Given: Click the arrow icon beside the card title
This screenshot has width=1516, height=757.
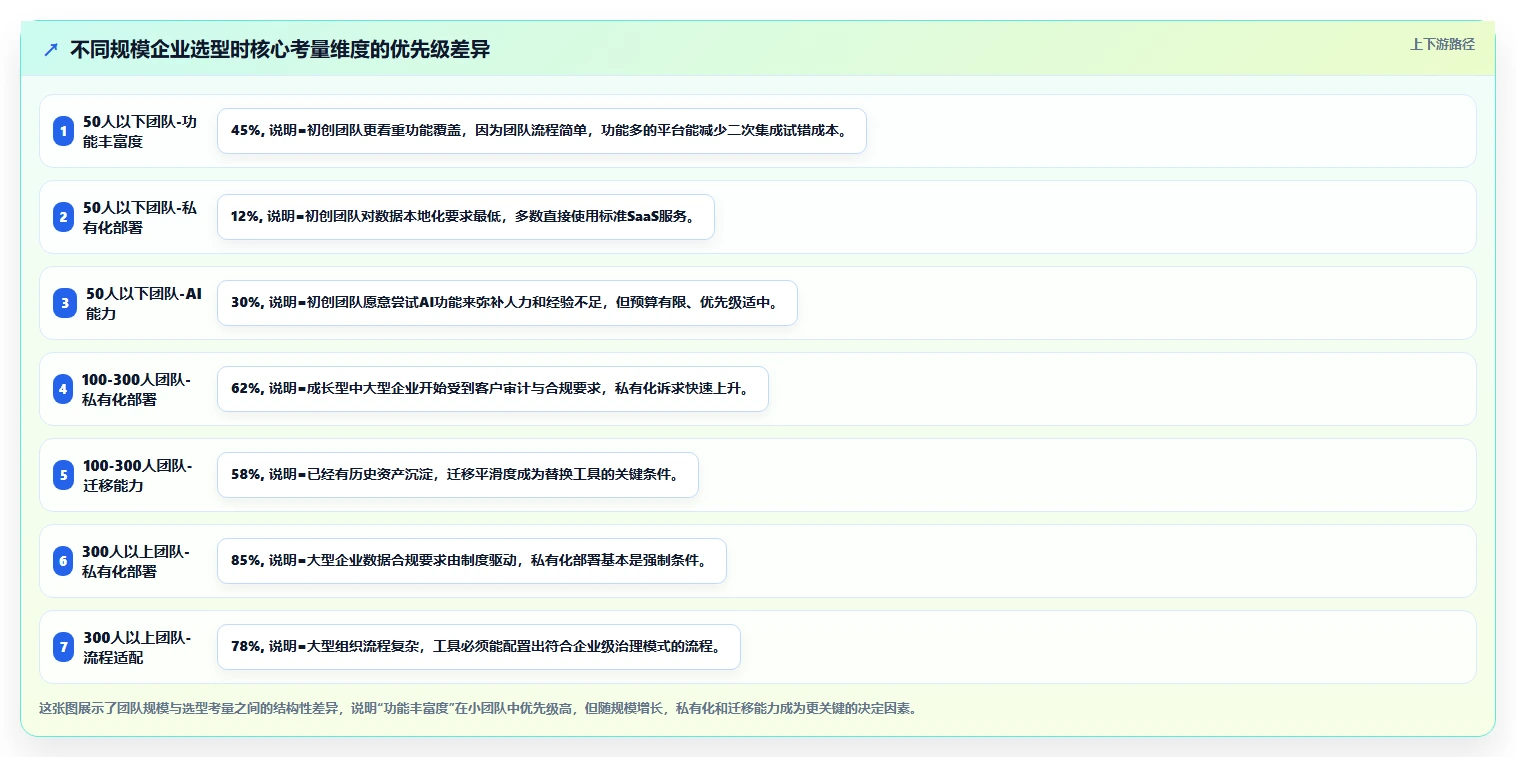Looking at the screenshot, I should 51,50.
